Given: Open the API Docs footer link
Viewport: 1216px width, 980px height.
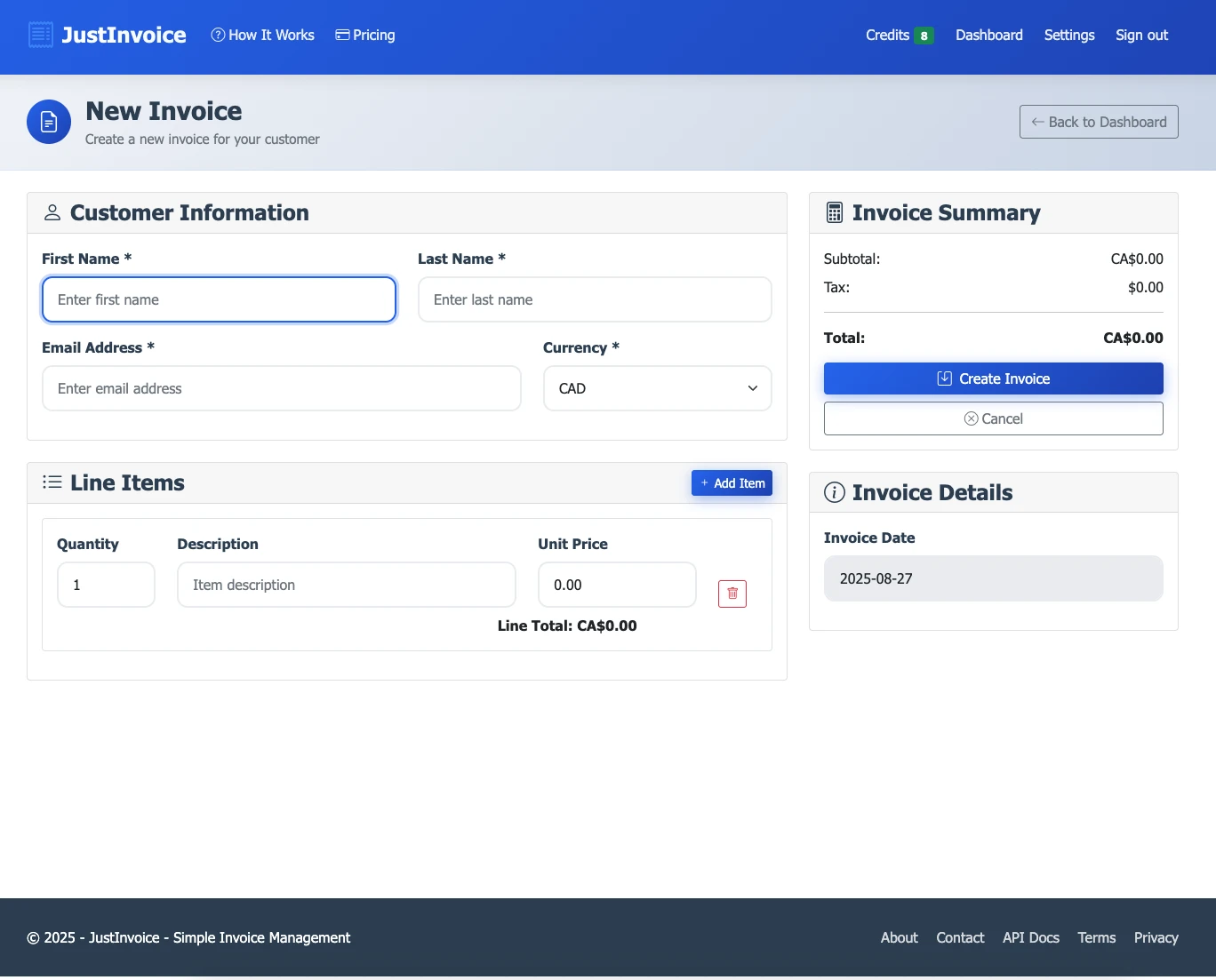Looking at the screenshot, I should 1030,938.
